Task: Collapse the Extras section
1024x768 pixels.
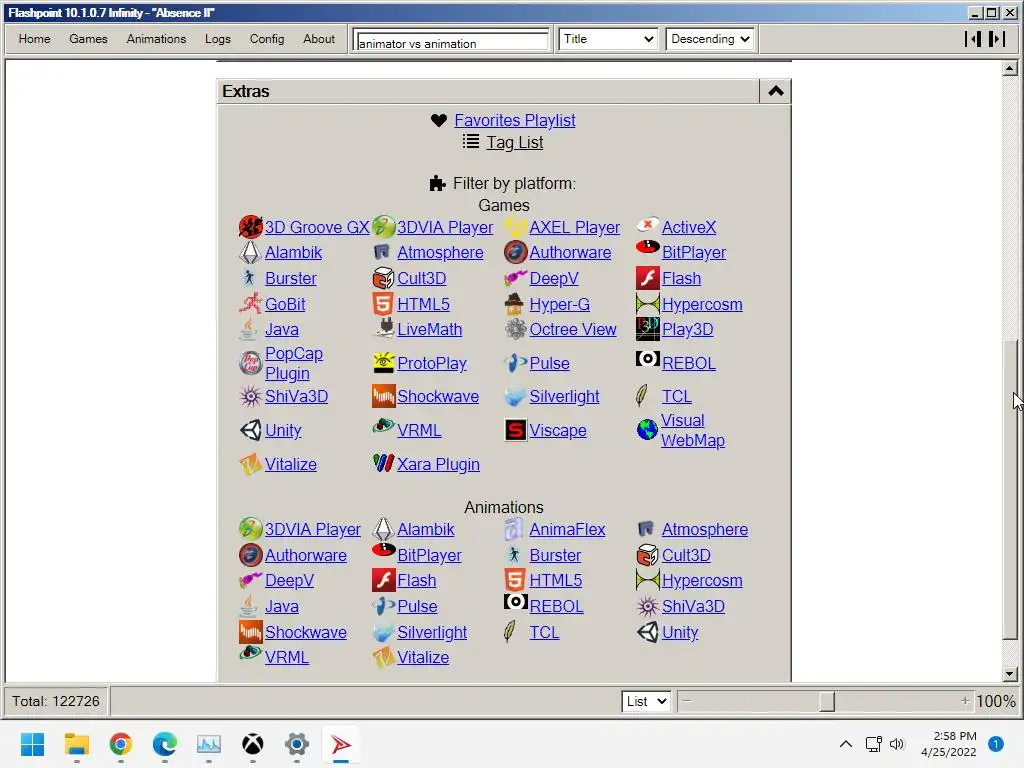Action: (775, 91)
